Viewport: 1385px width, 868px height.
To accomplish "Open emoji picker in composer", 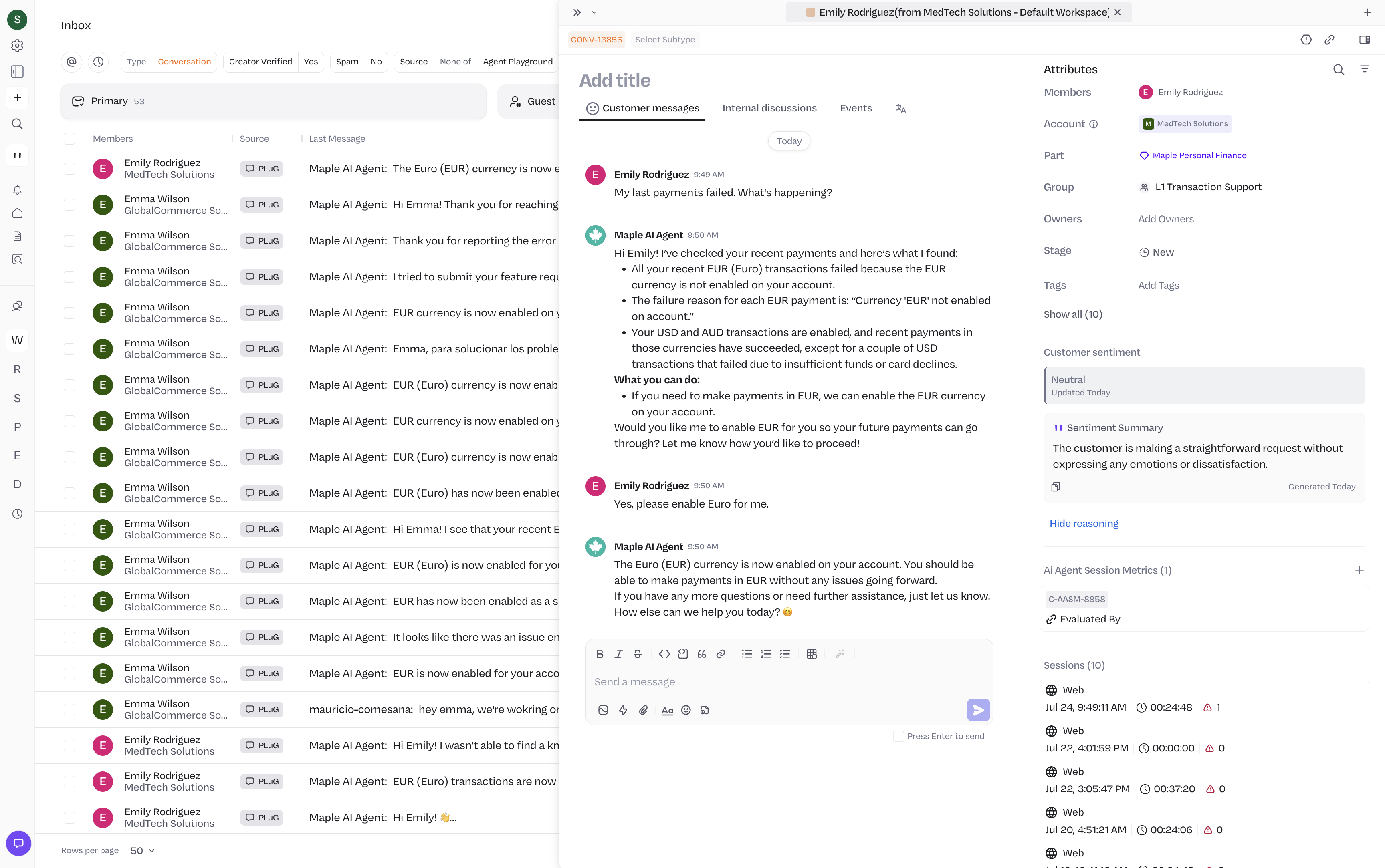I will click(x=686, y=710).
